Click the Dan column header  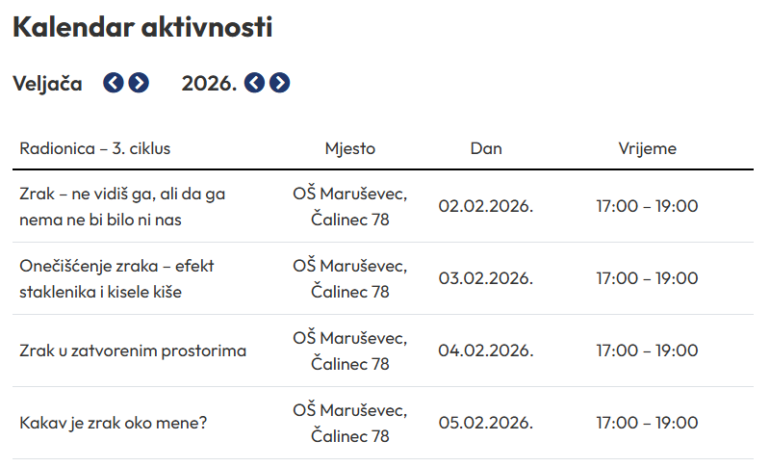(x=486, y=149)
